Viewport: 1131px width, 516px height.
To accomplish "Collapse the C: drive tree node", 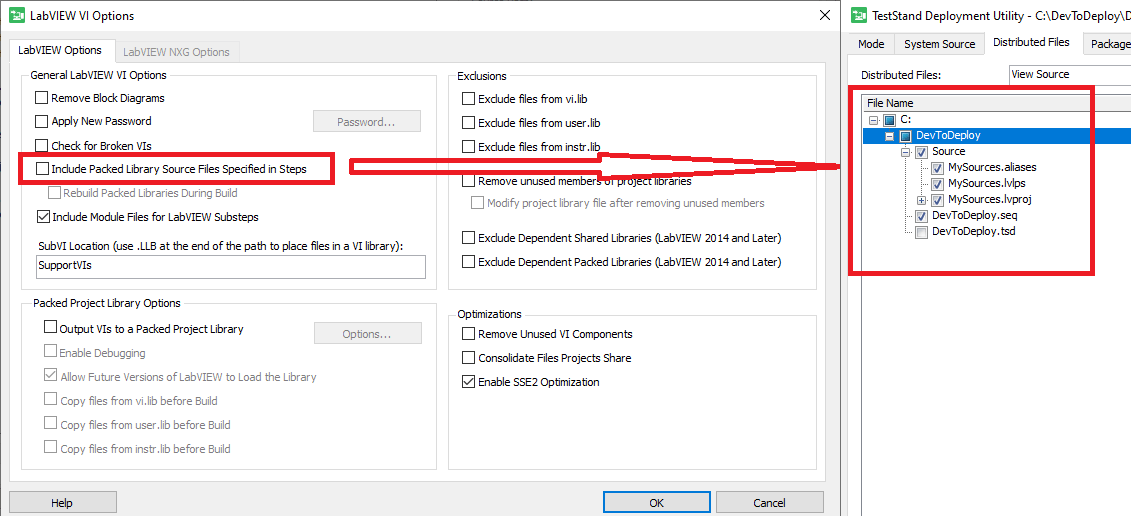I will coord(874,120).
